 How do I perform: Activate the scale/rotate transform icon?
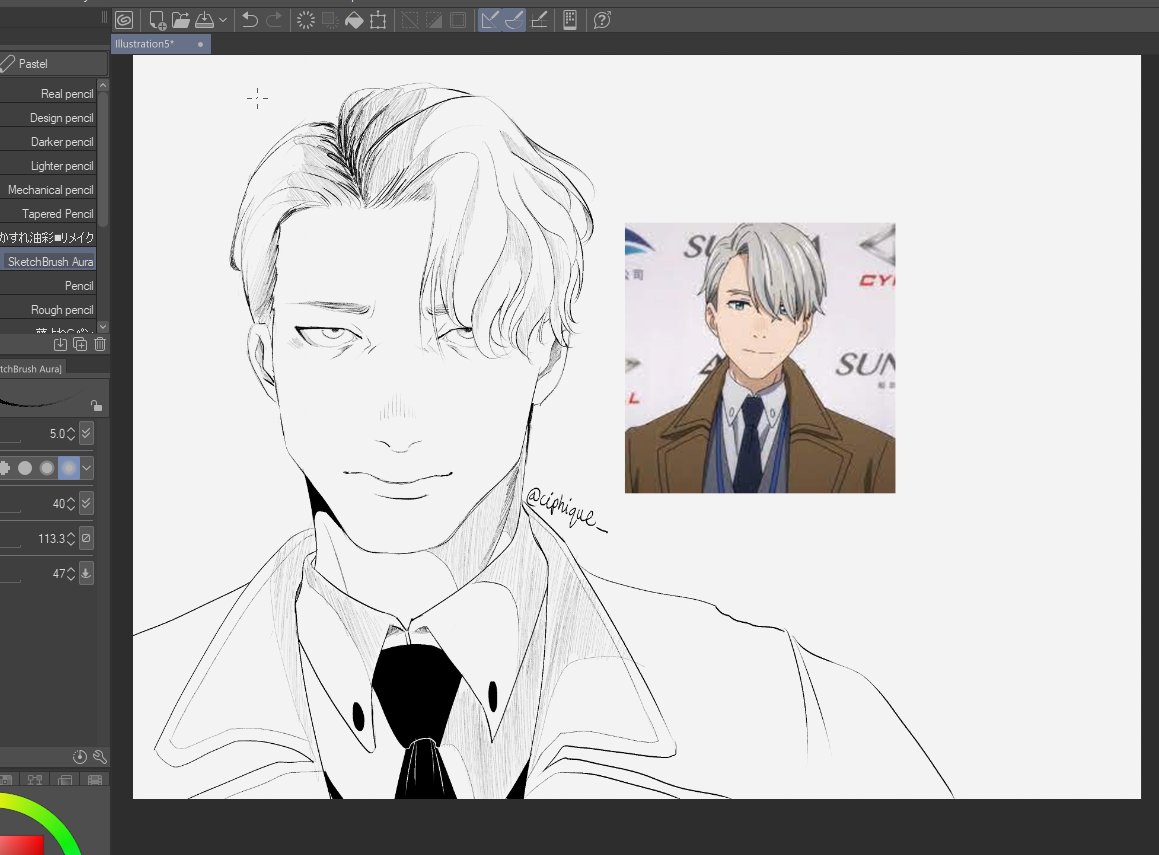378,20
